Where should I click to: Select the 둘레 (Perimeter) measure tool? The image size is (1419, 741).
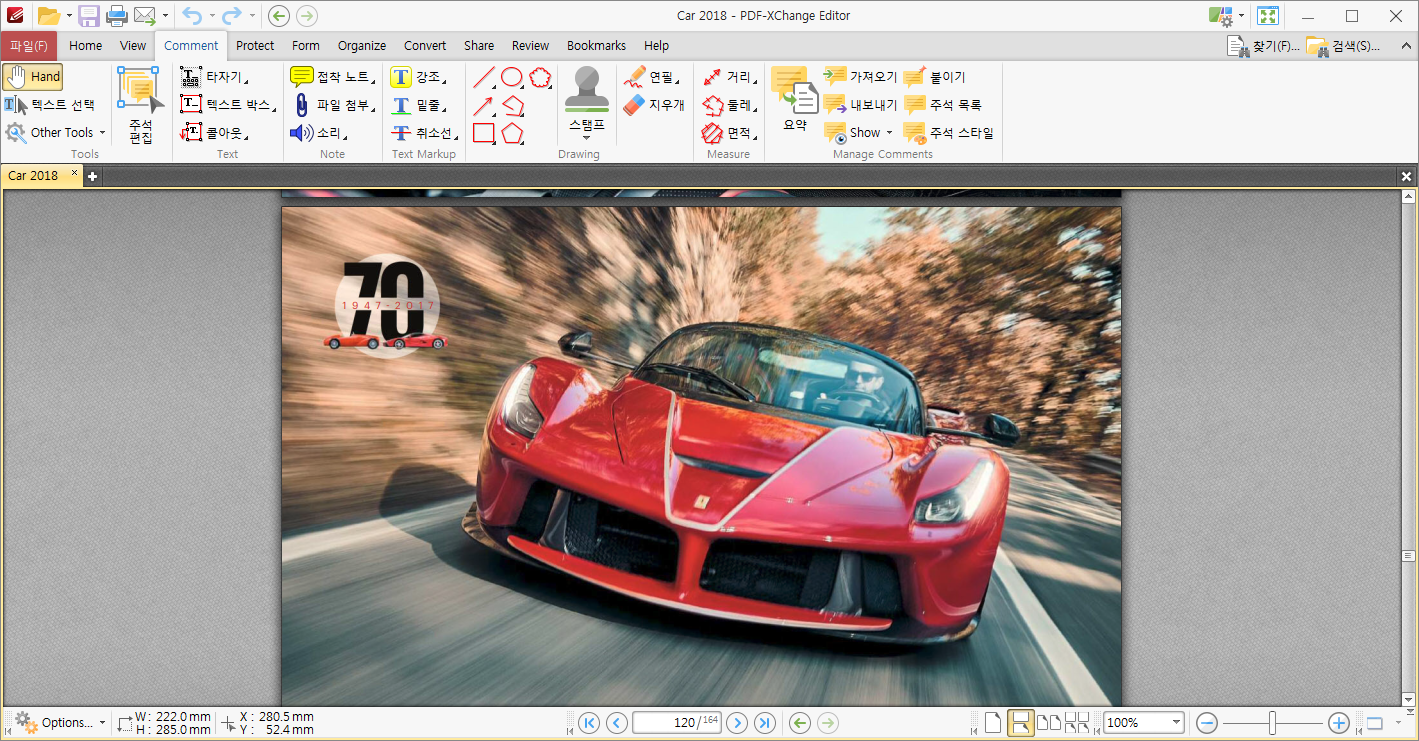coord(728,104)
